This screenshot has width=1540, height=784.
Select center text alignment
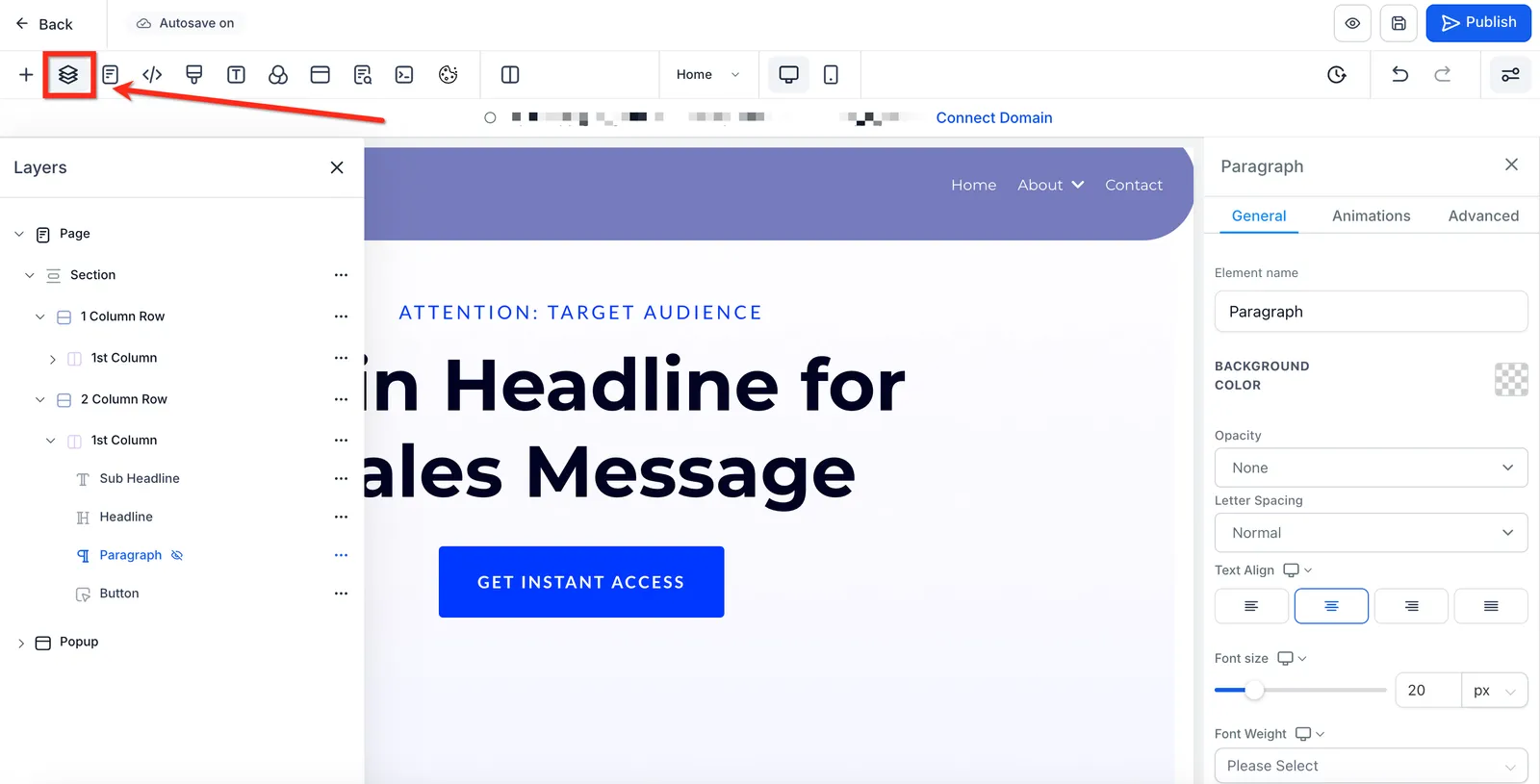tap(1331, 606)
